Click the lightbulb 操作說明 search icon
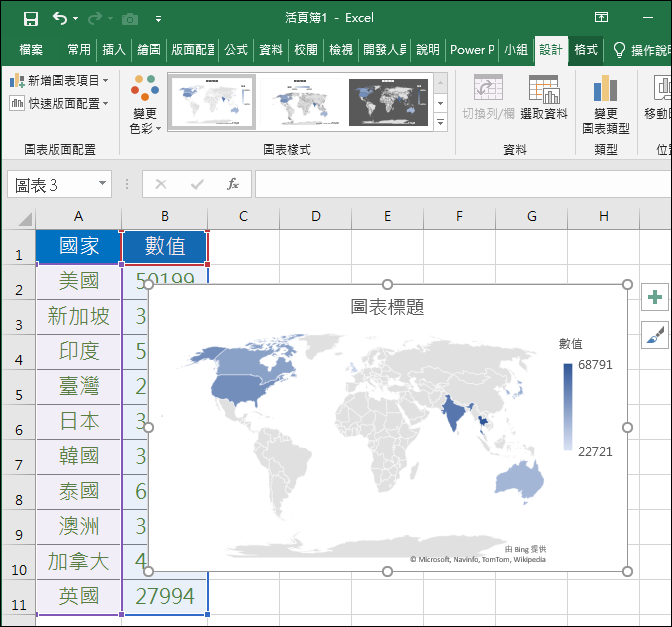672x627 pixels. click(x=619, y=50)
